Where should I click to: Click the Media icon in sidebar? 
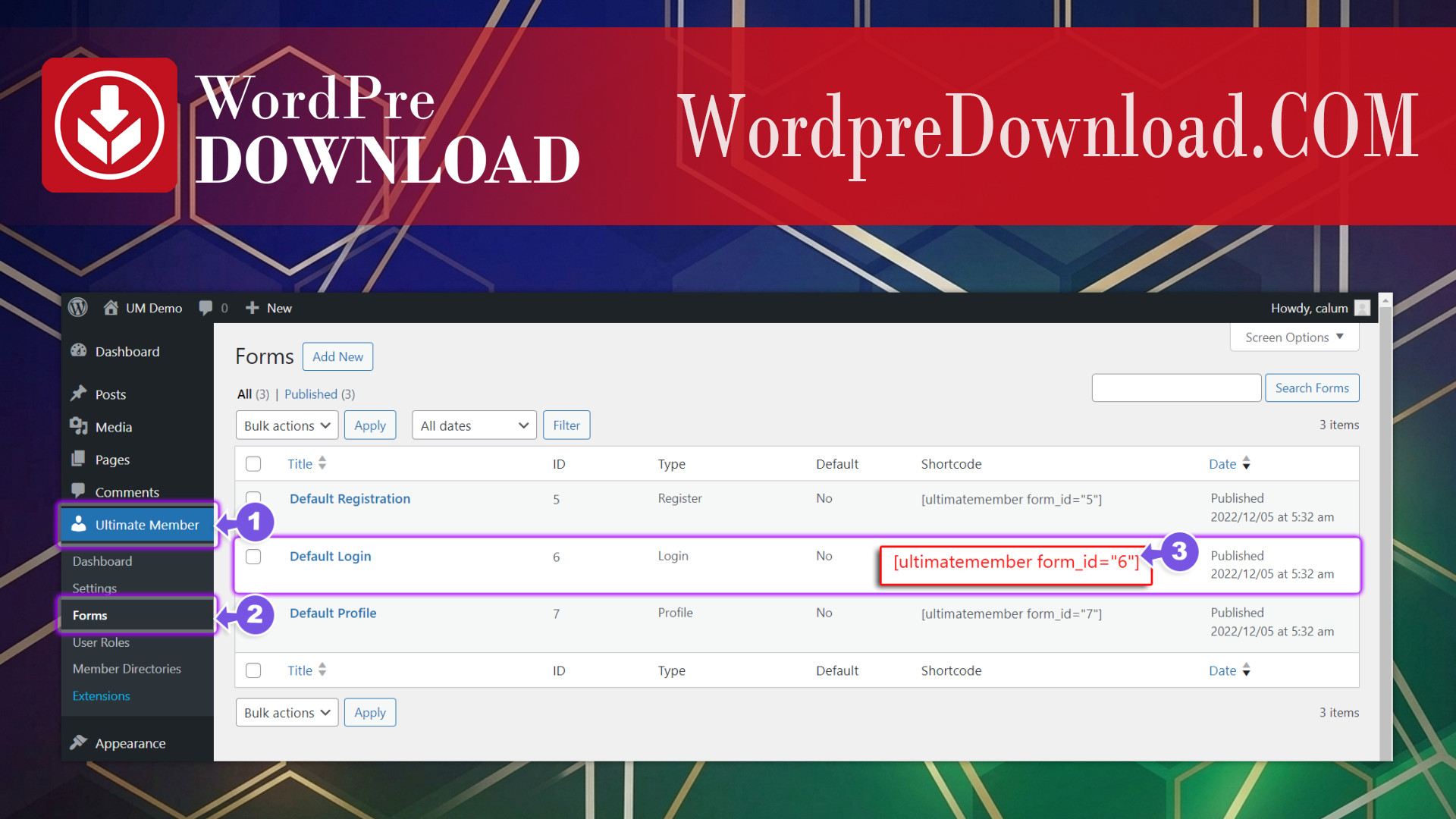point(79,426)
